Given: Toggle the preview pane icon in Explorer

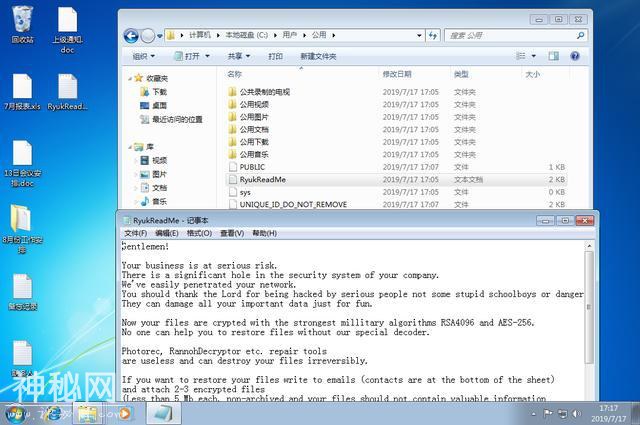Looking at the screenshot, I should coord(553,56).
